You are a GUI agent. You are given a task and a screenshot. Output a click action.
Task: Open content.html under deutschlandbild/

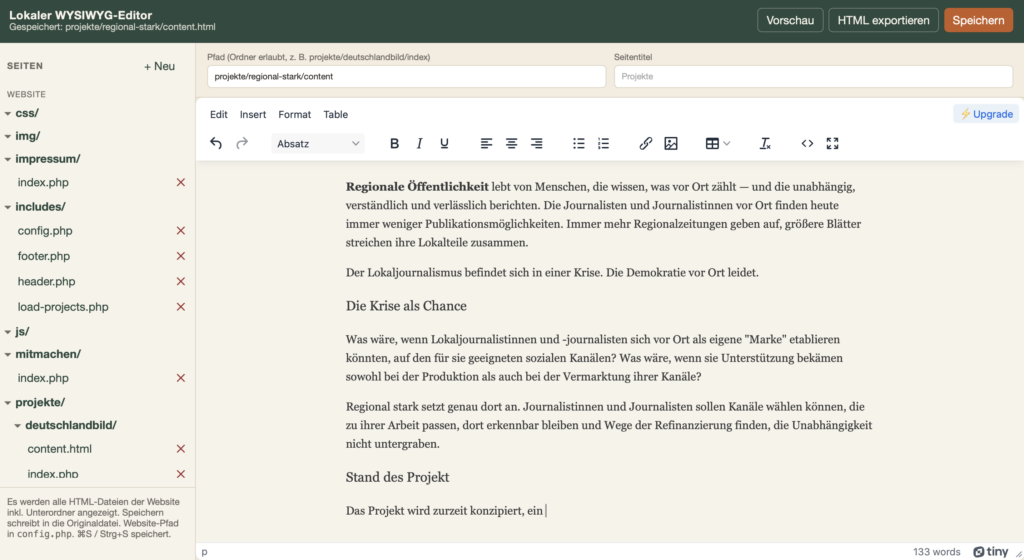[59, 449]
